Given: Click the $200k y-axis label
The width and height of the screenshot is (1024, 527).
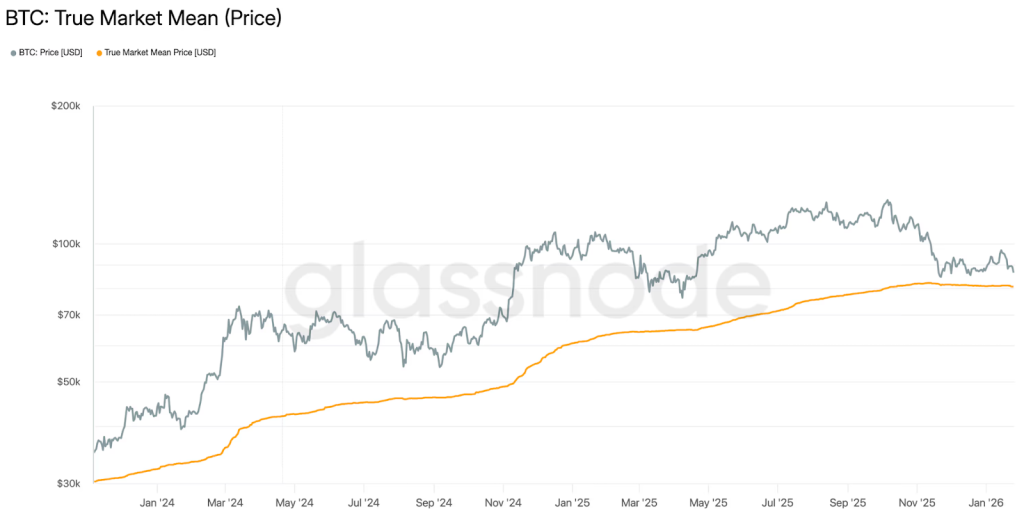Looking at the screenshot, I should (x=67, y=106).
